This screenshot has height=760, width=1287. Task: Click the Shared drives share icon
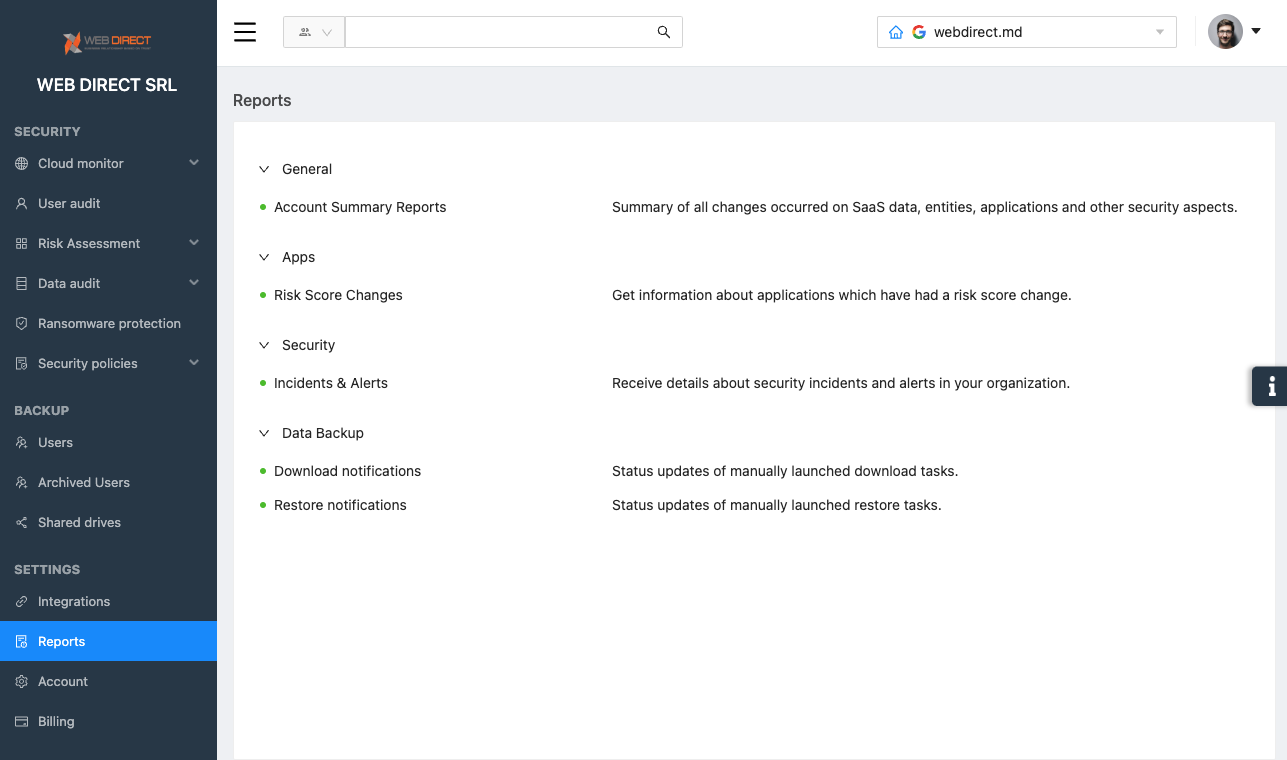pyautogui.click(x=22, y=522)
